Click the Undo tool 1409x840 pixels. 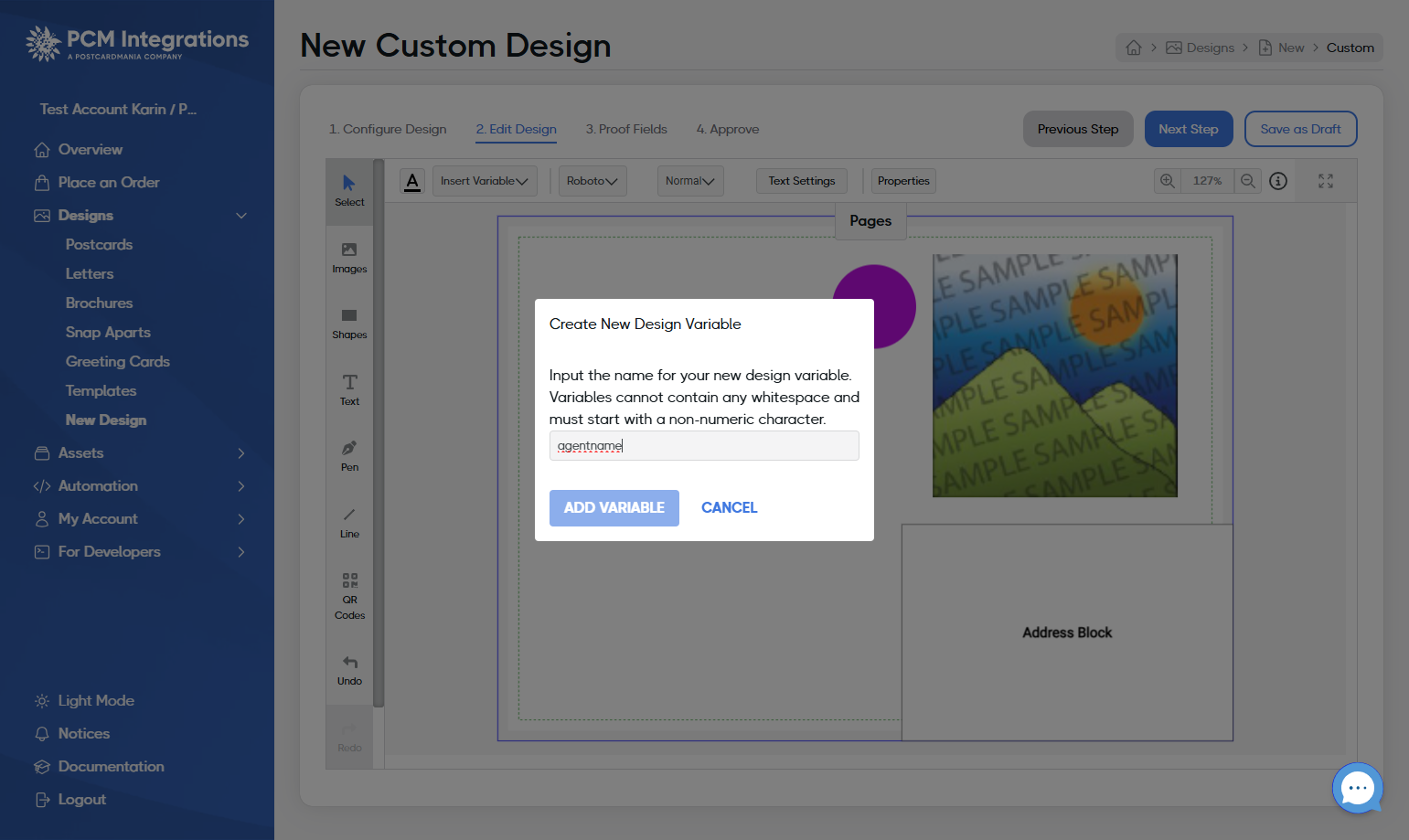pyautogui.click(x=349, y=670)
